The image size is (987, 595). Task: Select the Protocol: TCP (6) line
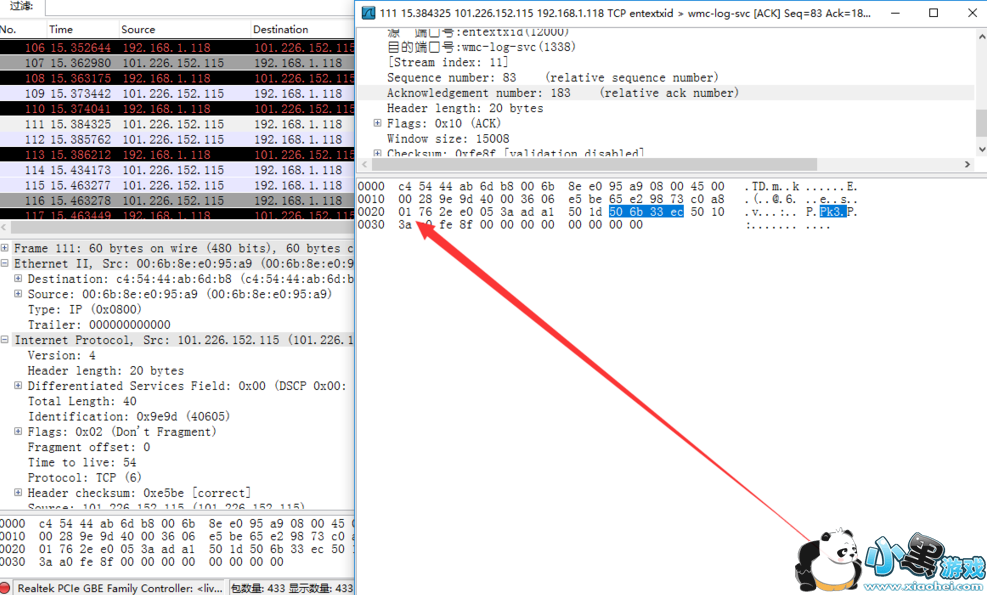pos(84,477)
